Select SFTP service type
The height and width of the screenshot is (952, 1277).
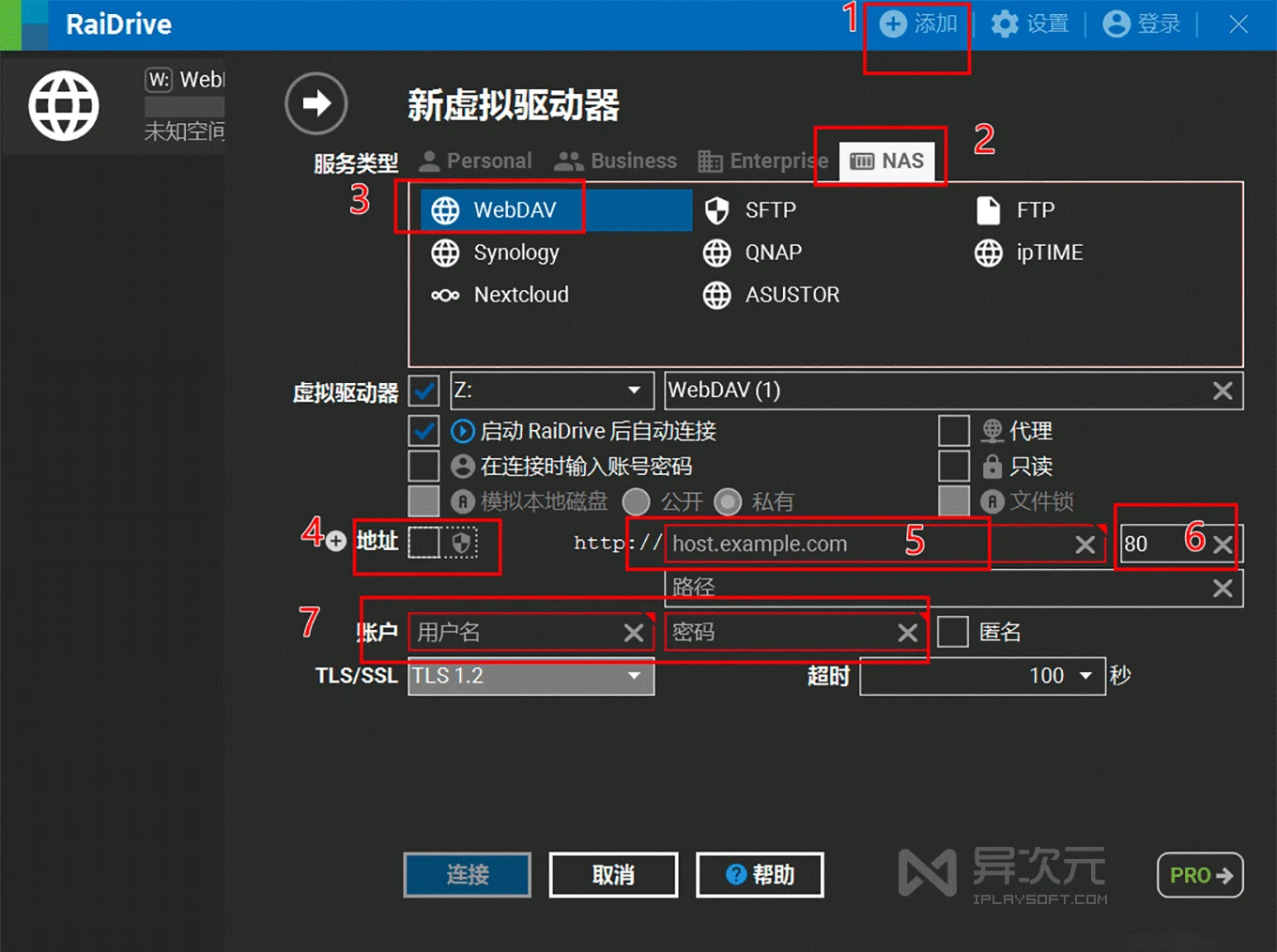[751, 209]
